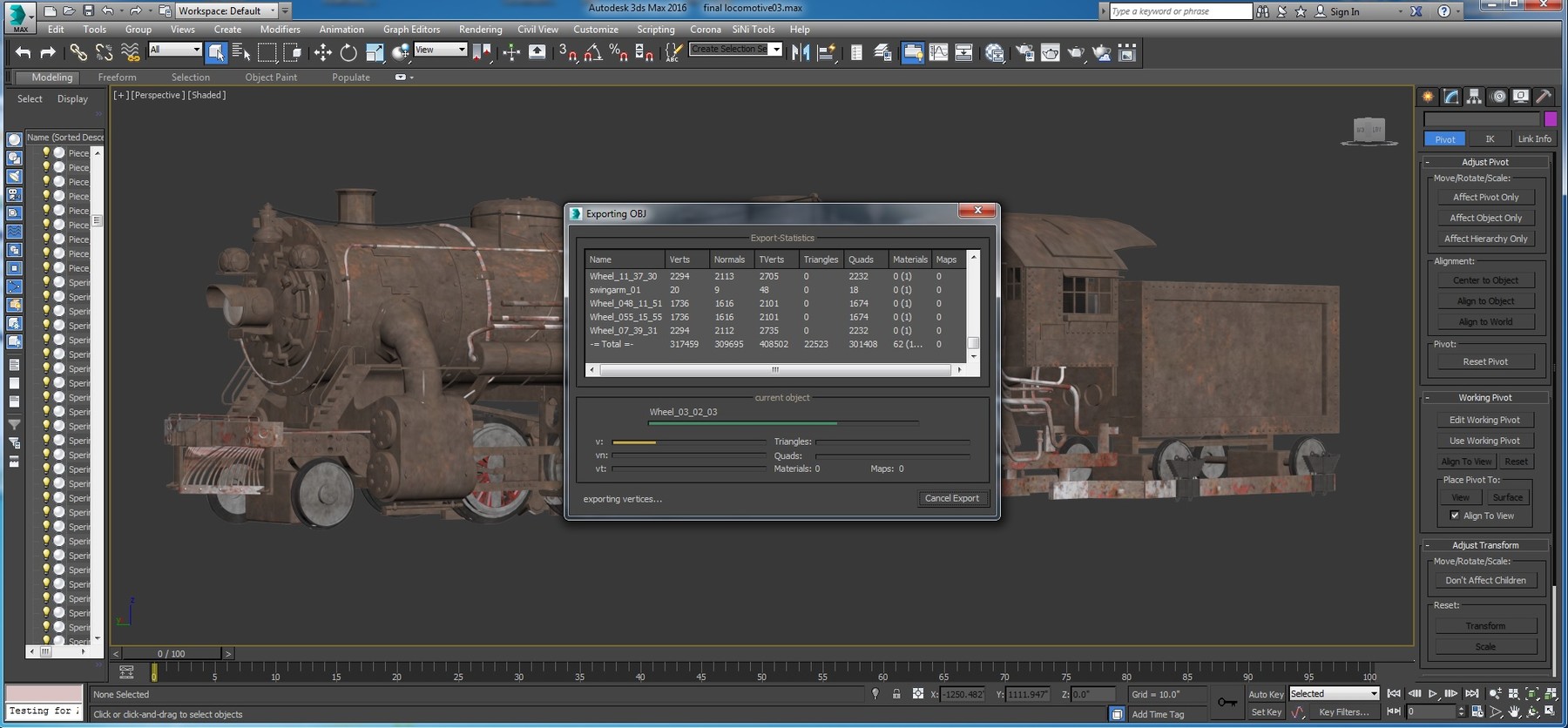
Task: Open the Utilities hammer panel icon
Action: 1543,97
